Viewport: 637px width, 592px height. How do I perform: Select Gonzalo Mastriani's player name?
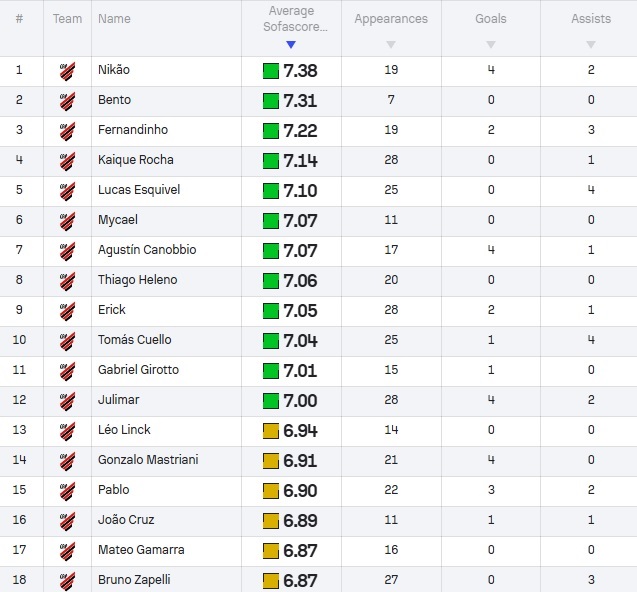pos(148,460)
